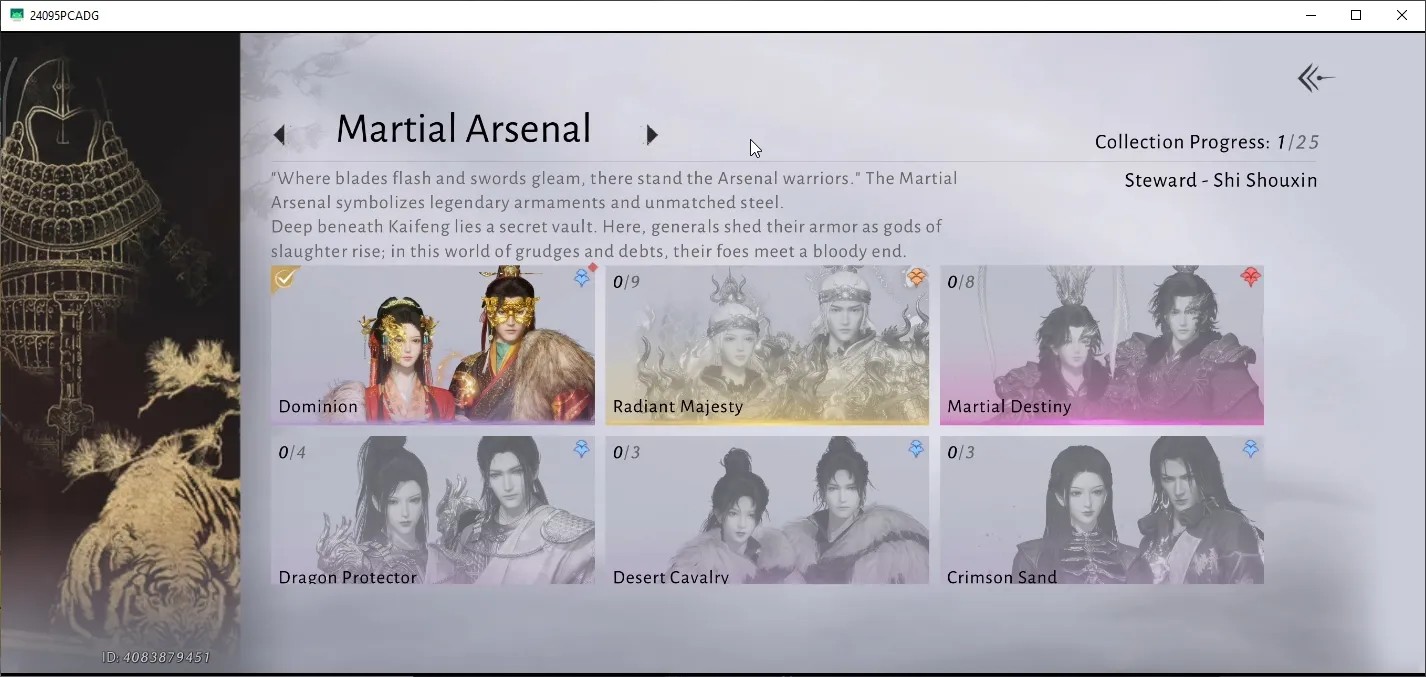The height and width of the screenshot is (677, 1426).
Task: Click the blue gem icon on Desert Cavalry
Action: tap(915, 449)
